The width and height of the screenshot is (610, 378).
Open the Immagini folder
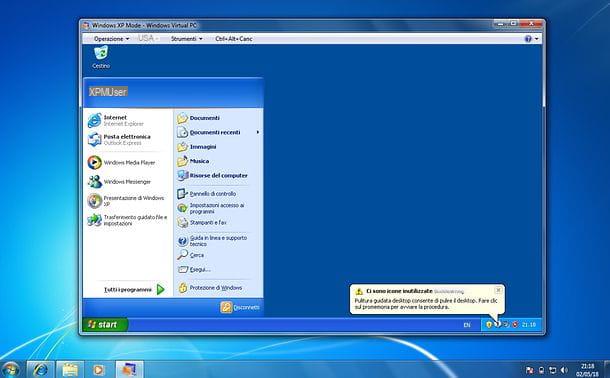click(196, 147)
